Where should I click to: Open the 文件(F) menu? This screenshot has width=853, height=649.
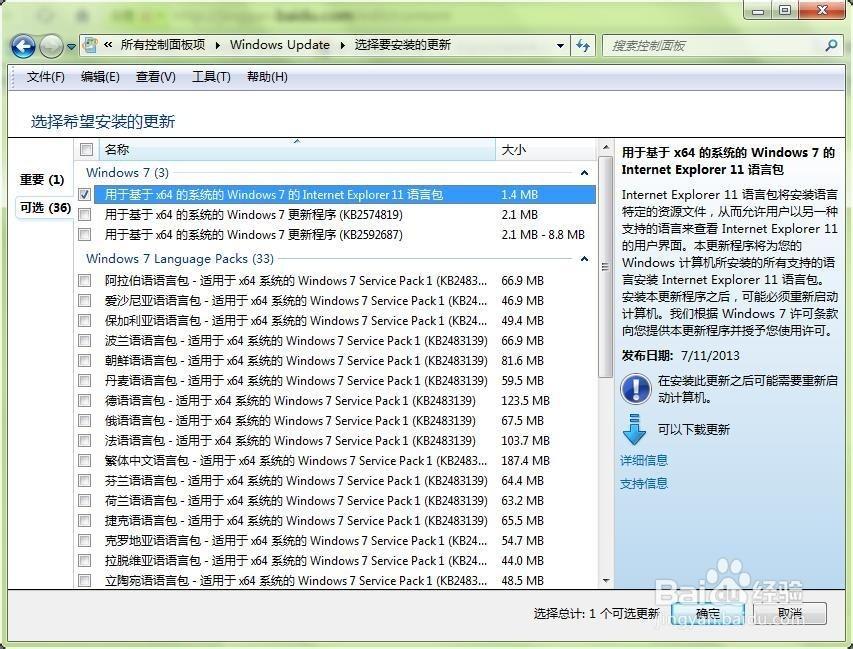(46, 77)
